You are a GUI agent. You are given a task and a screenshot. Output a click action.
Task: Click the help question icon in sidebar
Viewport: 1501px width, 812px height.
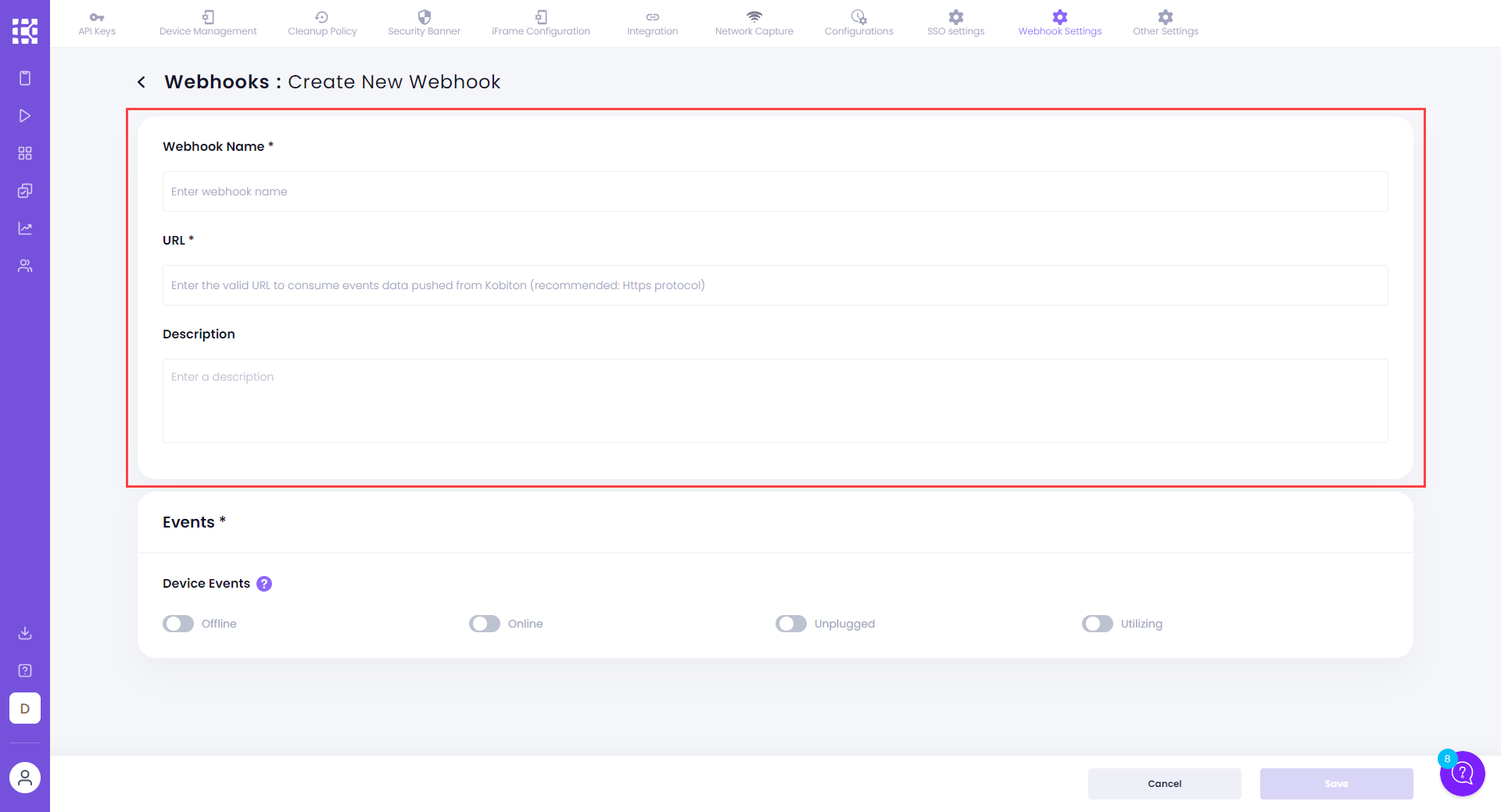point(25,671)
